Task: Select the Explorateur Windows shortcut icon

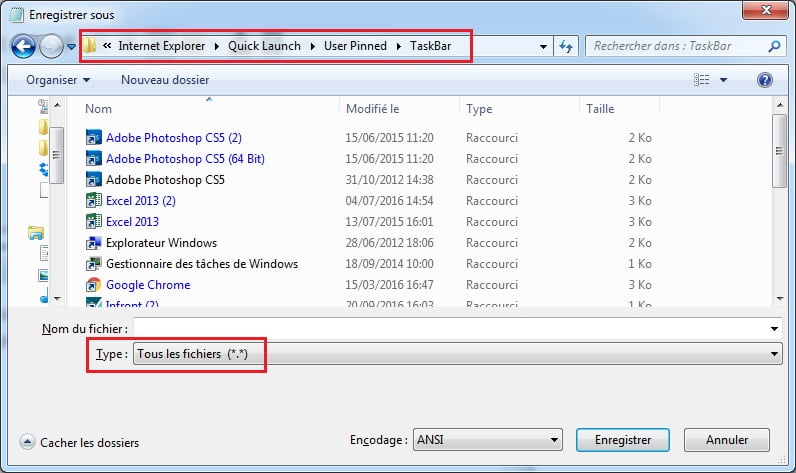Action: click(93, 243)
